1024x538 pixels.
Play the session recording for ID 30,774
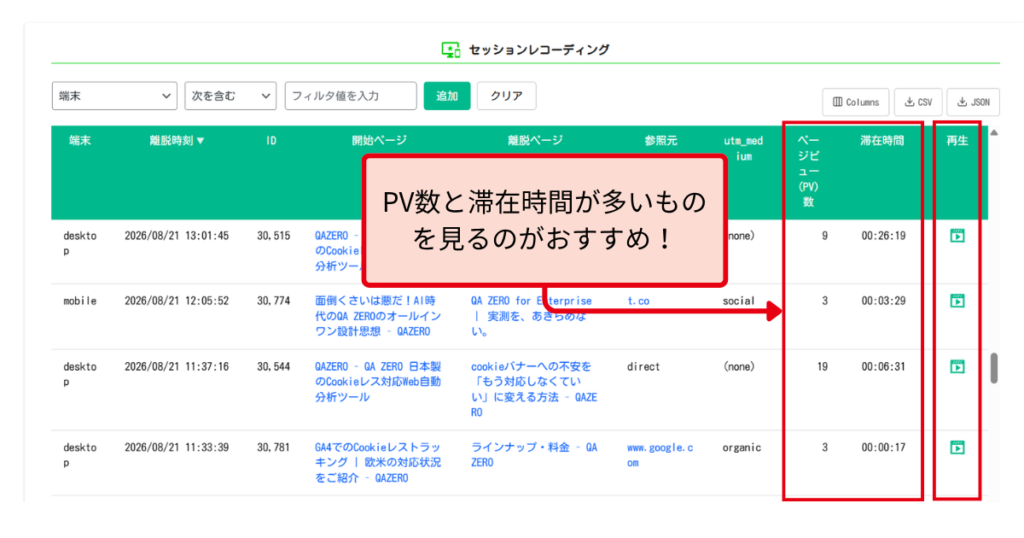(x=957, y=301)
